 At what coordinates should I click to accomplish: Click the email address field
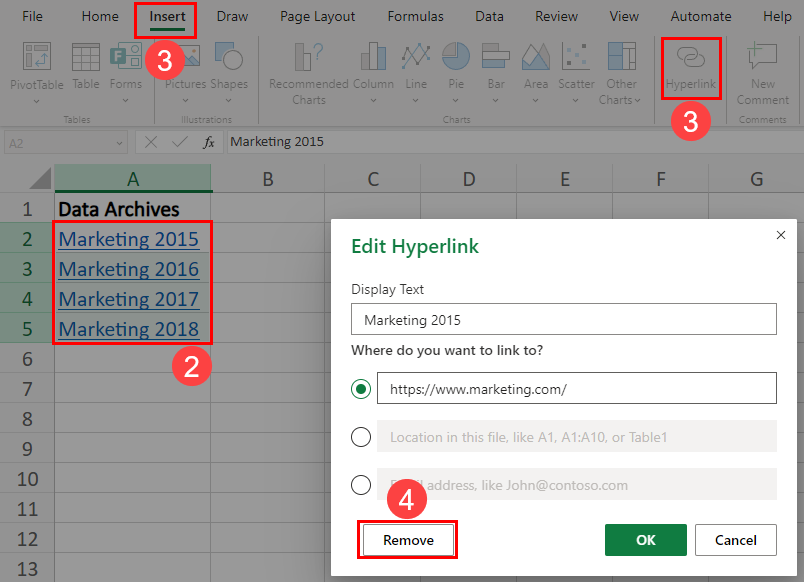coord(577,484)
